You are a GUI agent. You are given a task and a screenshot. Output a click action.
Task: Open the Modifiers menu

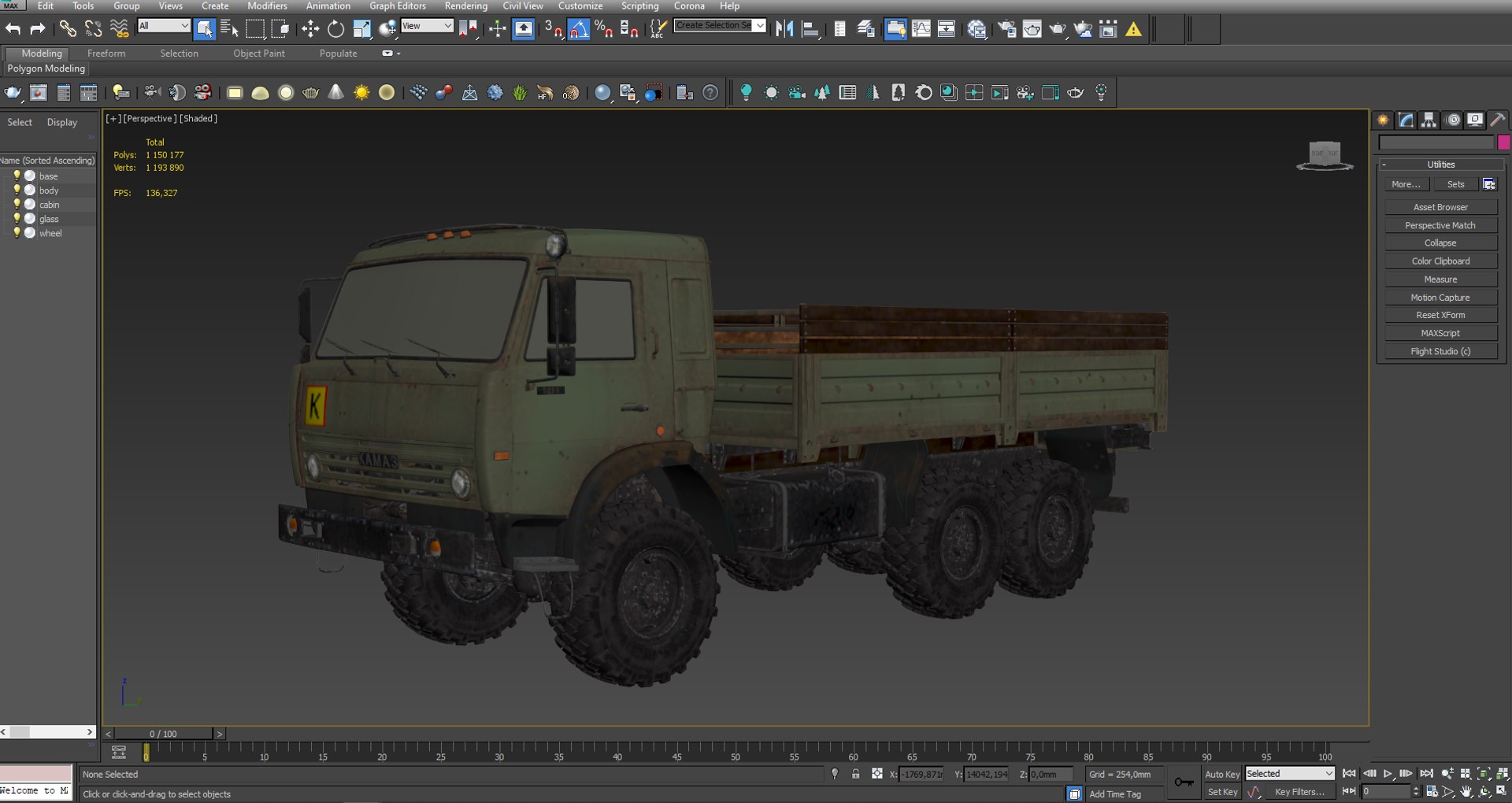click(x=267, y=6)
